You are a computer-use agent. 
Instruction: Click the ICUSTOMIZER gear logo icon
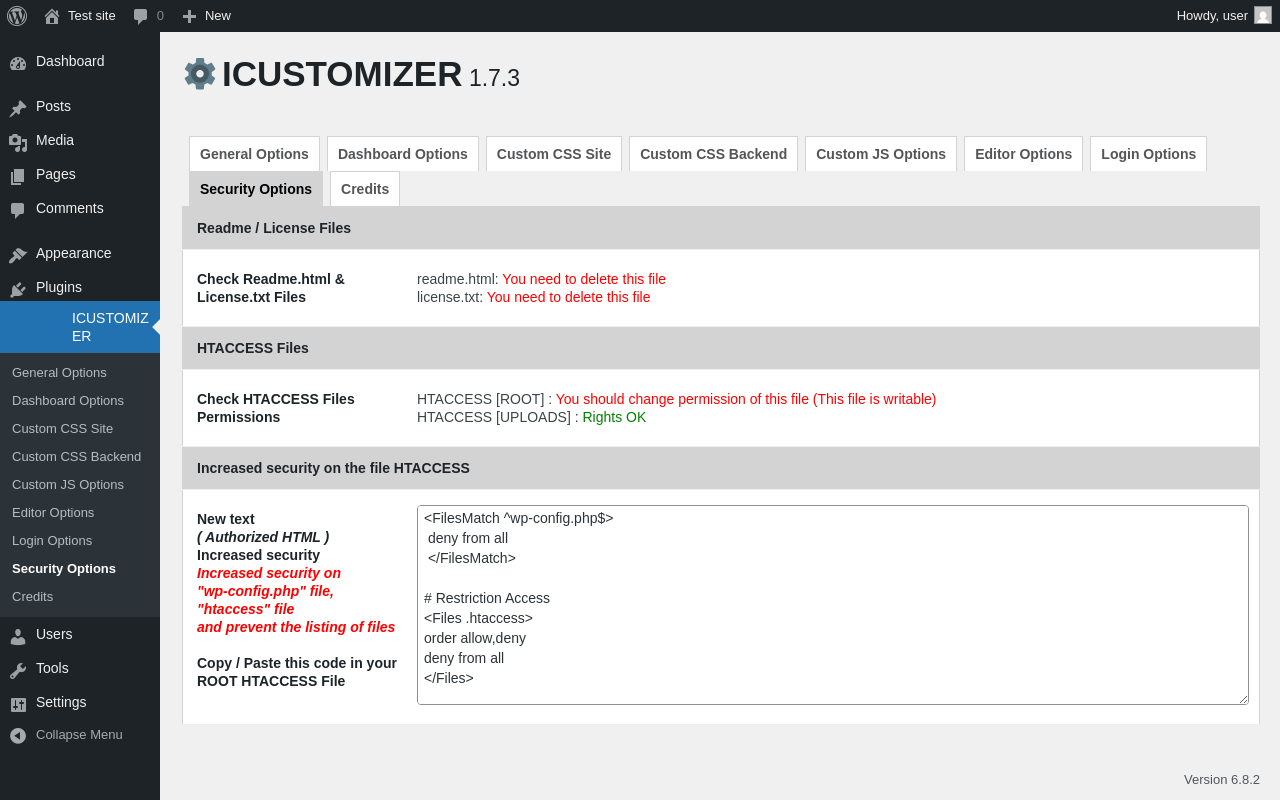pyautogui.click(x=200, y=74)
